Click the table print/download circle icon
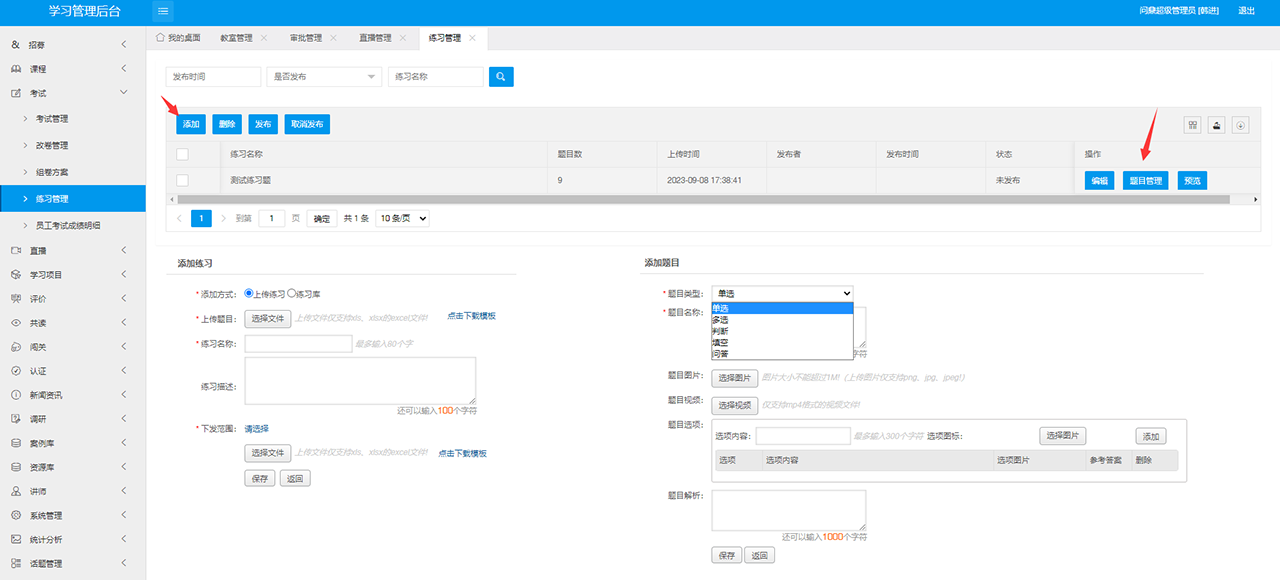 coord(1241,125)
